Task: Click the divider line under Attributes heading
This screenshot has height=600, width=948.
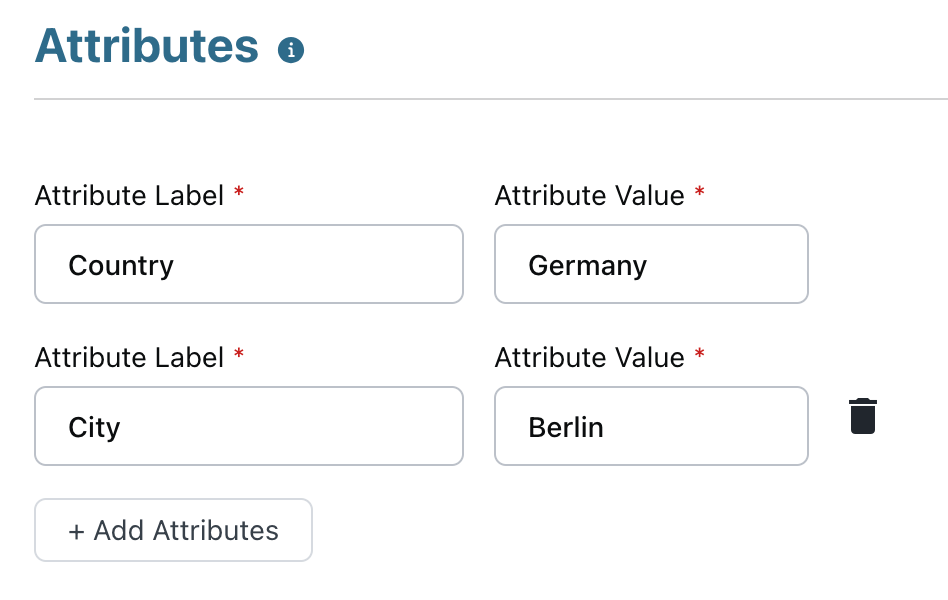Action: pos(490,99)
